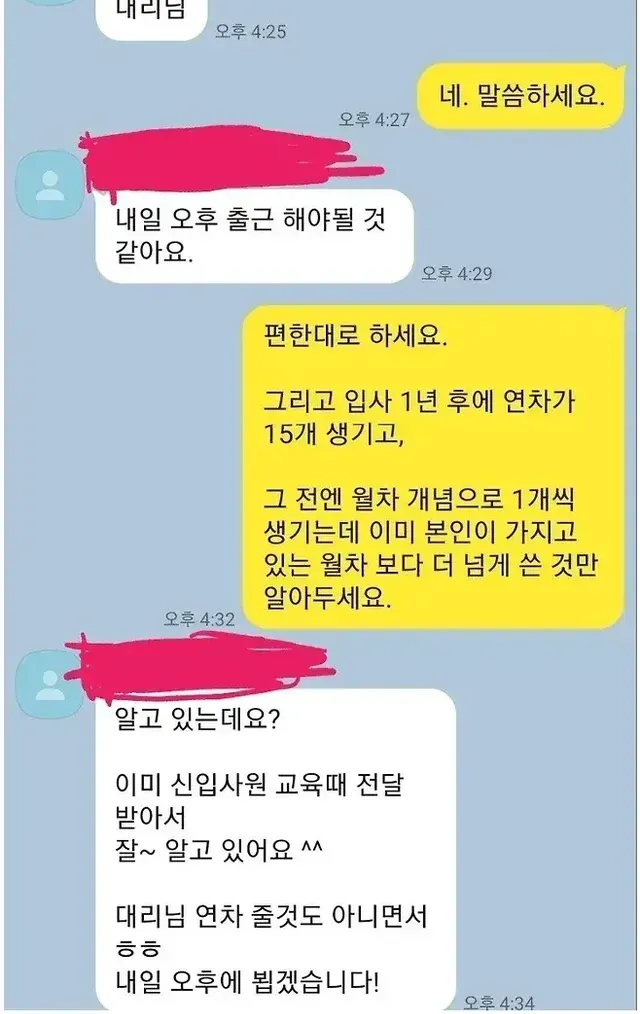The image size is (640, 1014).
Task: Tap the 편한대로 하세요. line in the yellow bubble
Action: click(x=356, y=336)
